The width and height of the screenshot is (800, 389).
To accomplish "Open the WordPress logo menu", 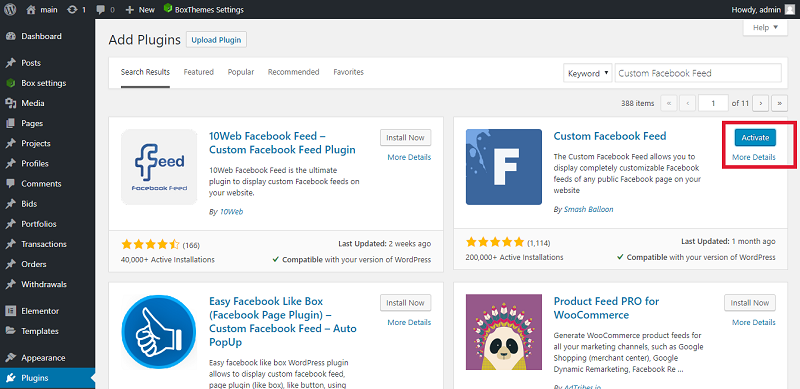I will [10, 9].
